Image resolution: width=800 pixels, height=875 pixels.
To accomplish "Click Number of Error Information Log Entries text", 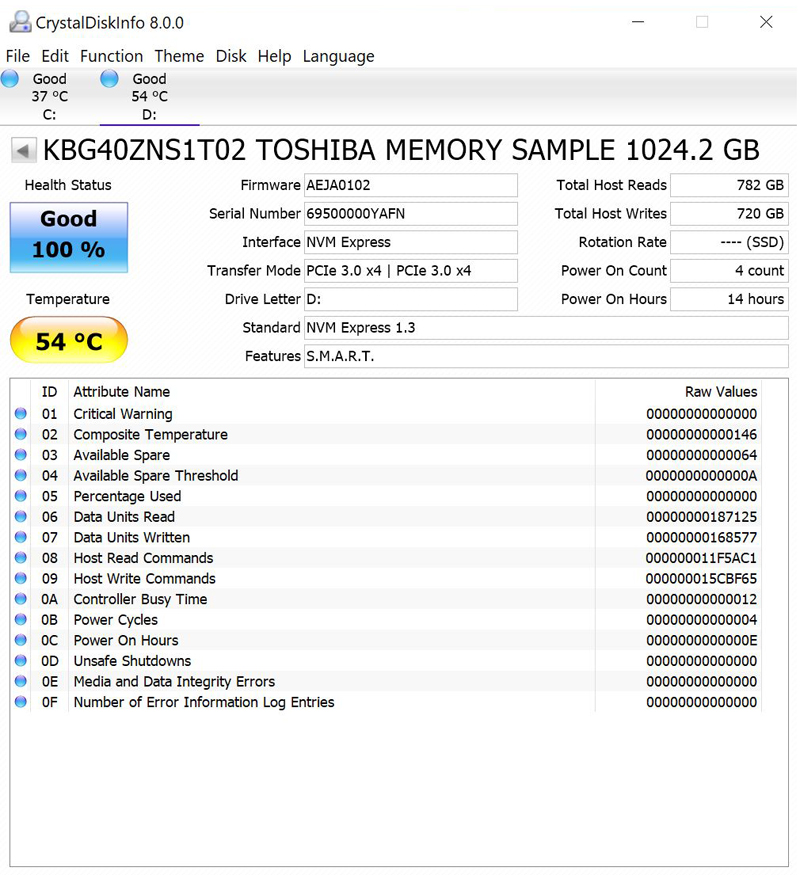I will click(x=204, y=702).
